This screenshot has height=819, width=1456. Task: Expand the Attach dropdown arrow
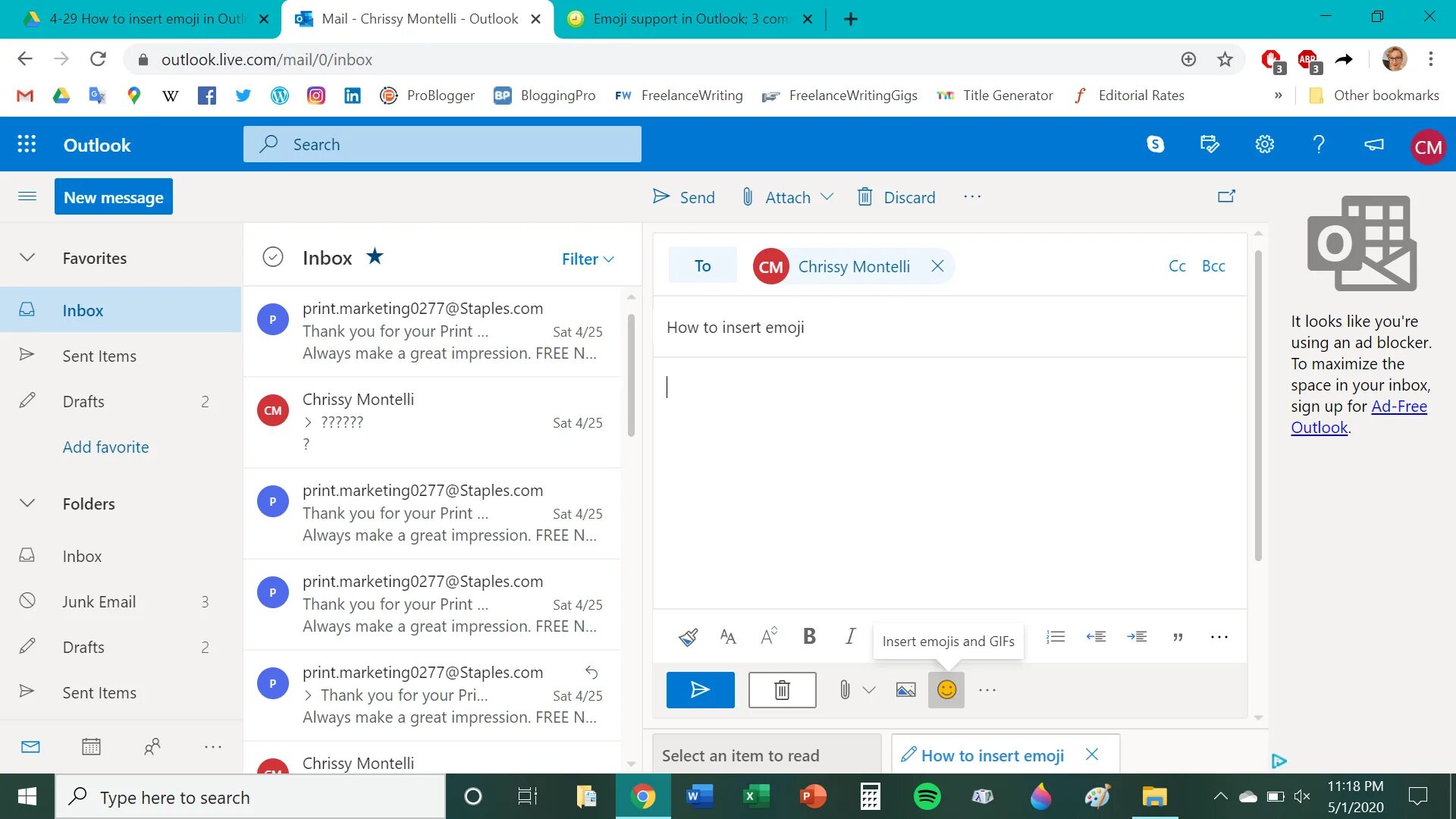(827, 197)
